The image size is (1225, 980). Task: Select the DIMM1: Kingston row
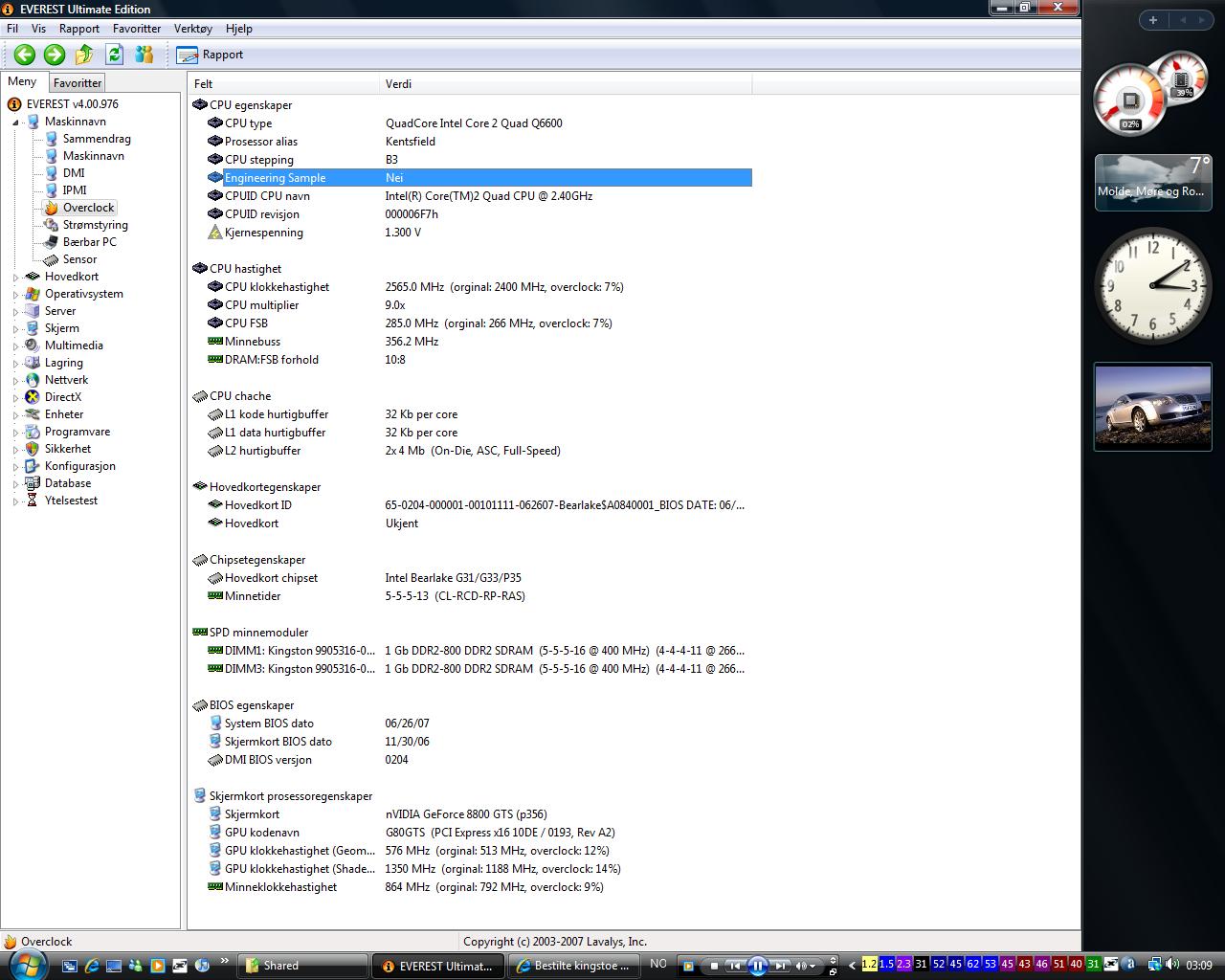(x=472, y=651)
